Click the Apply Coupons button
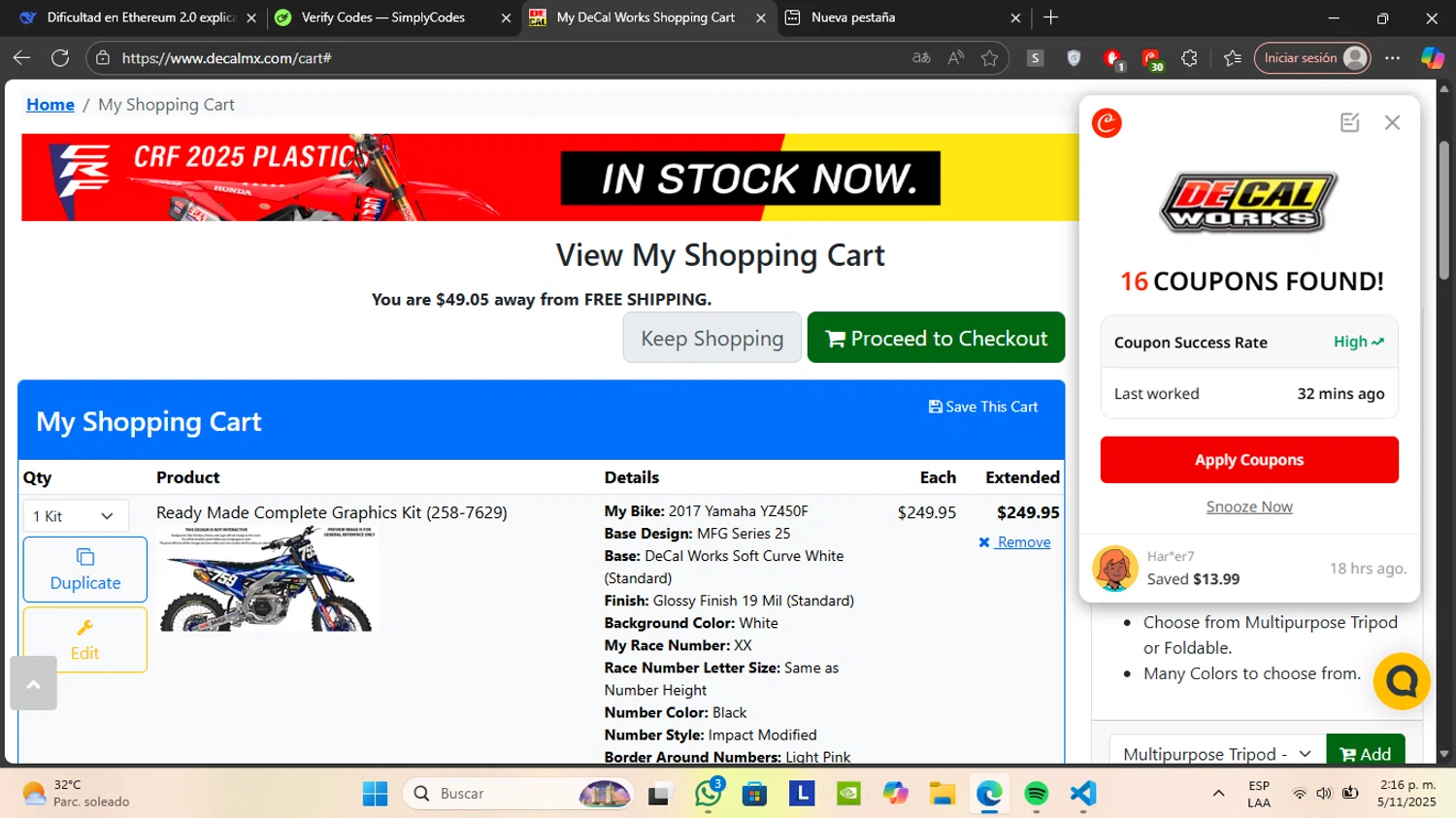The image size is (1456, 818). 1249,460
